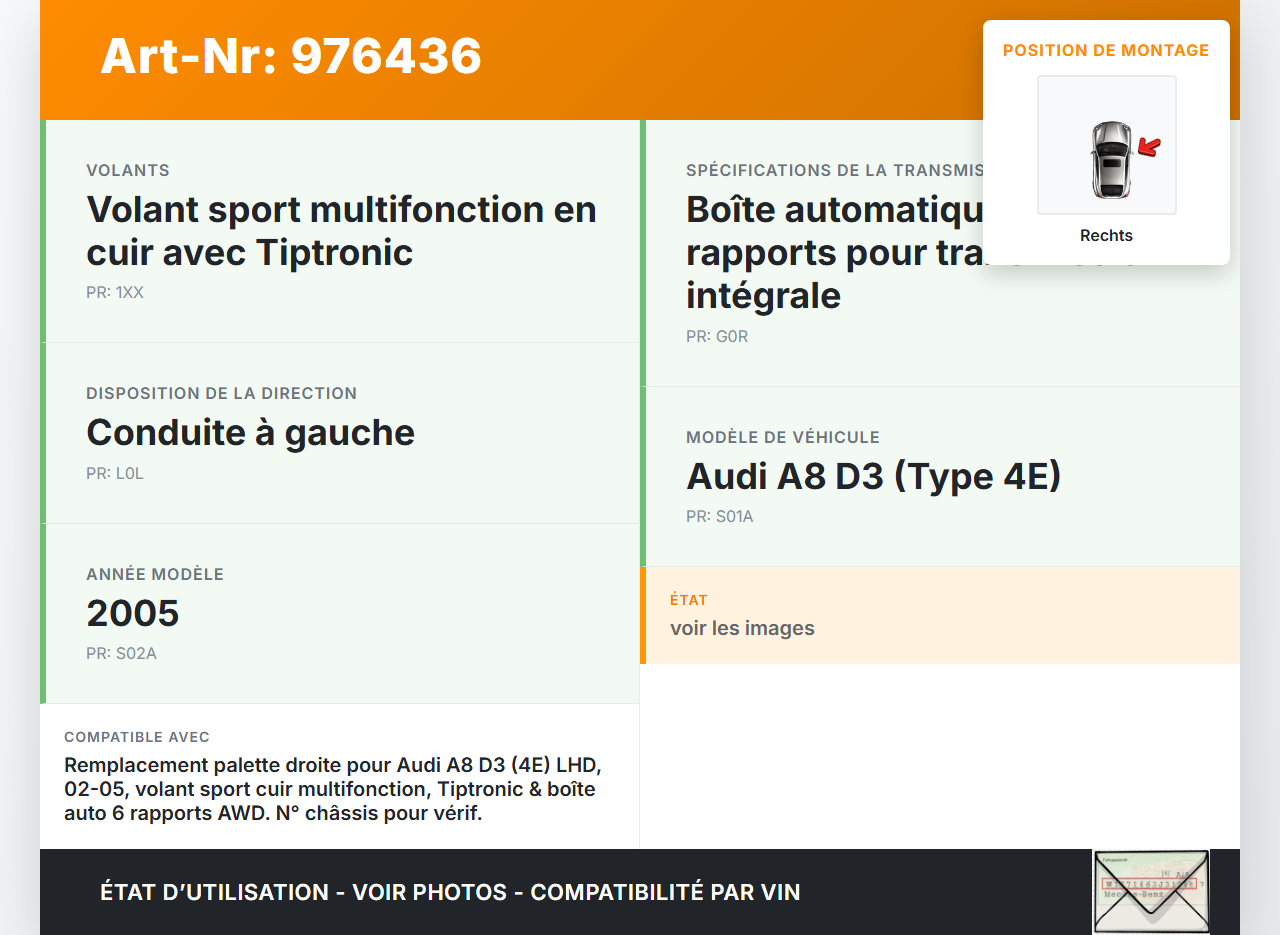The height and width of the screenshot is (935, 1280).
Task: Click the orange POSITION DE MONTAGE header icon
Action: pyautogui.click(x=1106, y=49)
